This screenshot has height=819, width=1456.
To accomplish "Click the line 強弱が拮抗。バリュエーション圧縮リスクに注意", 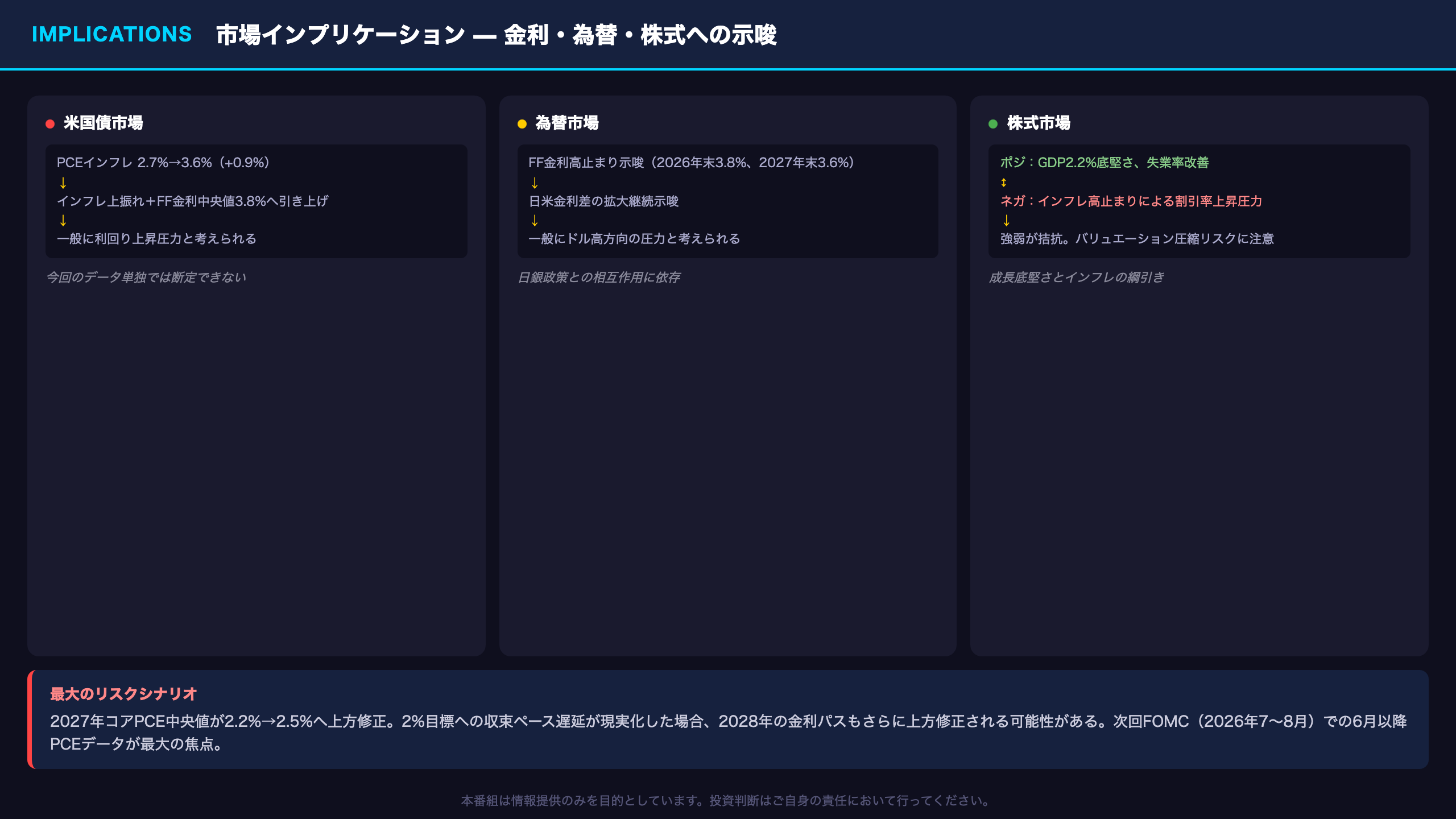I will pyautogui.click(x=1137, y=239).
